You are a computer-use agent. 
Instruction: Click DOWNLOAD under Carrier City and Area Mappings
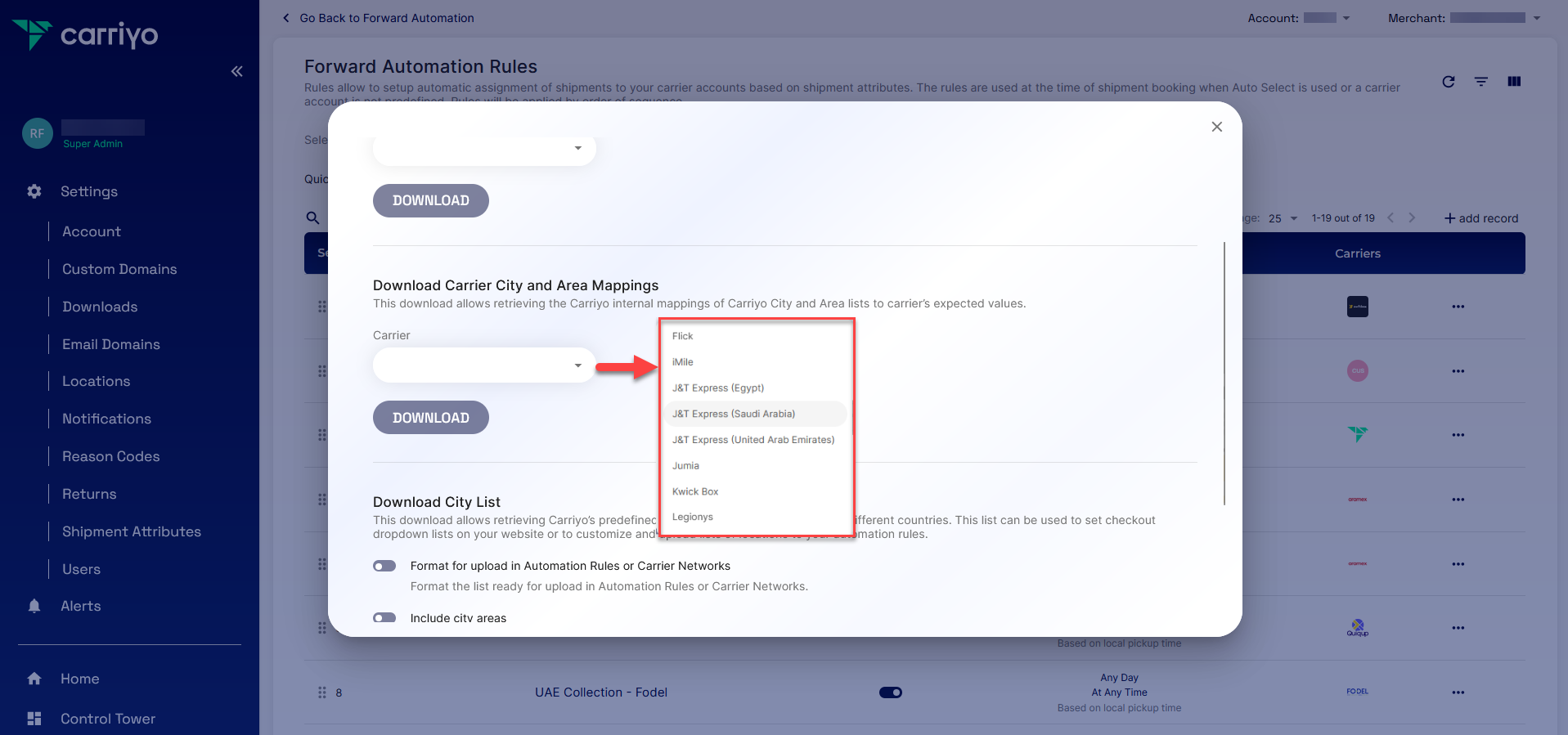pos(431,418)
